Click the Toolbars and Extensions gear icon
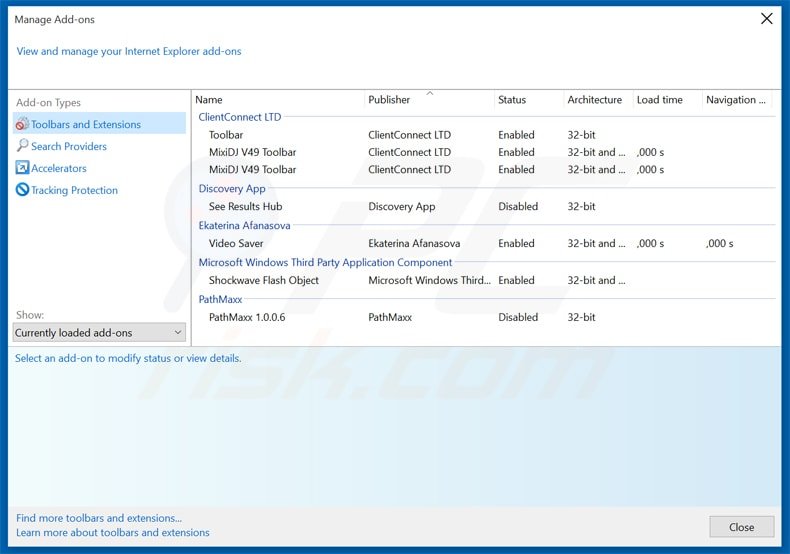 pyautogui.click(x=22, y=124)
